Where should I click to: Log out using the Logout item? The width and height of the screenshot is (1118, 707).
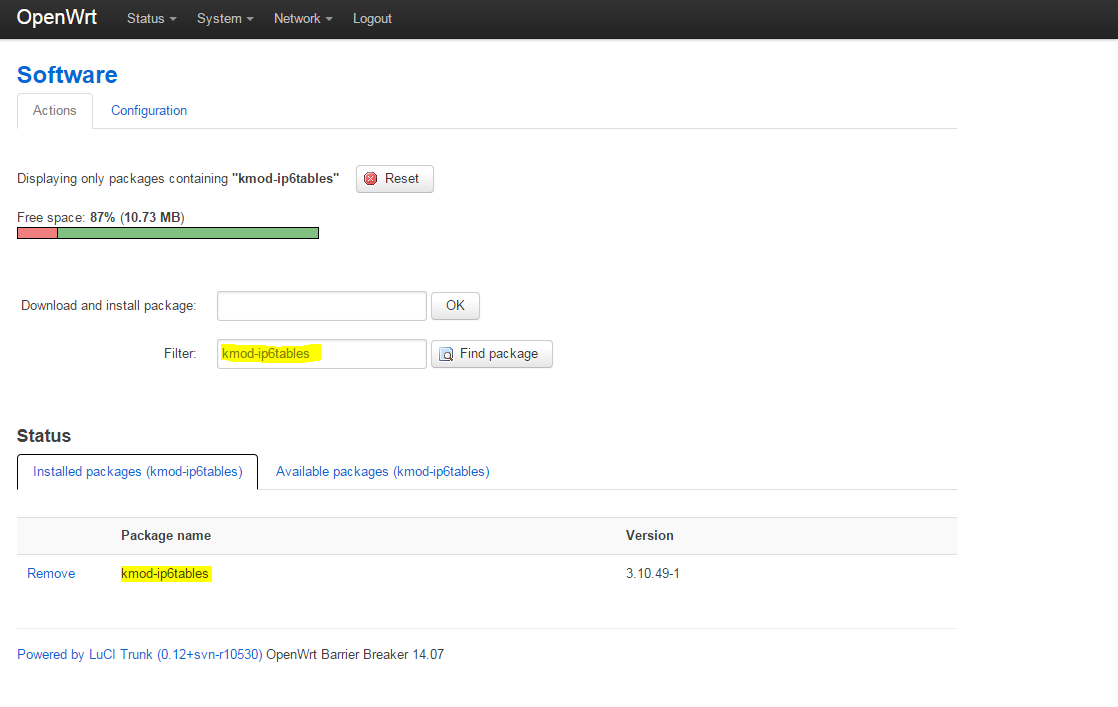tap(372, 19)
